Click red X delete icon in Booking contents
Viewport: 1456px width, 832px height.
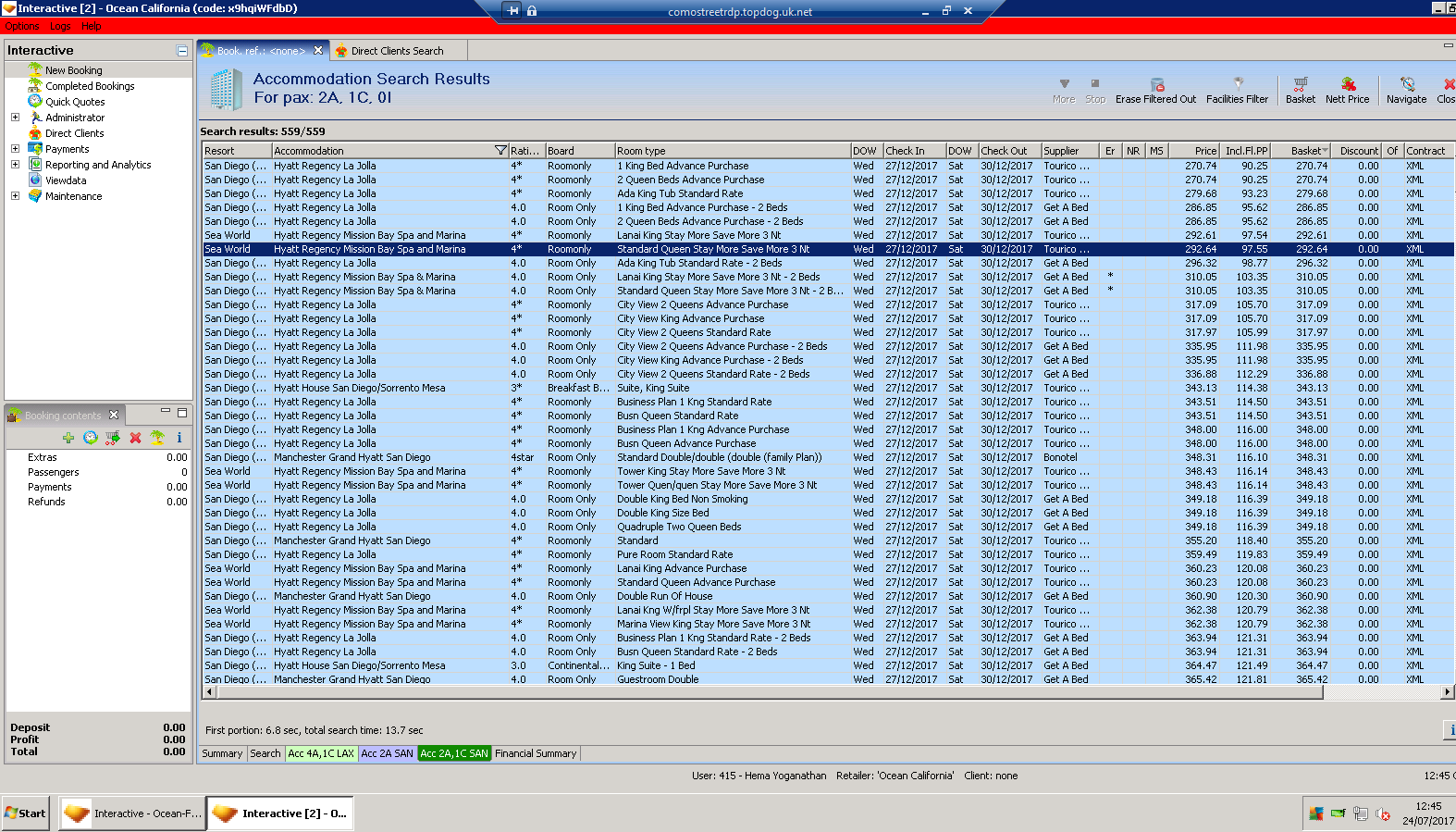pos(135,438)
